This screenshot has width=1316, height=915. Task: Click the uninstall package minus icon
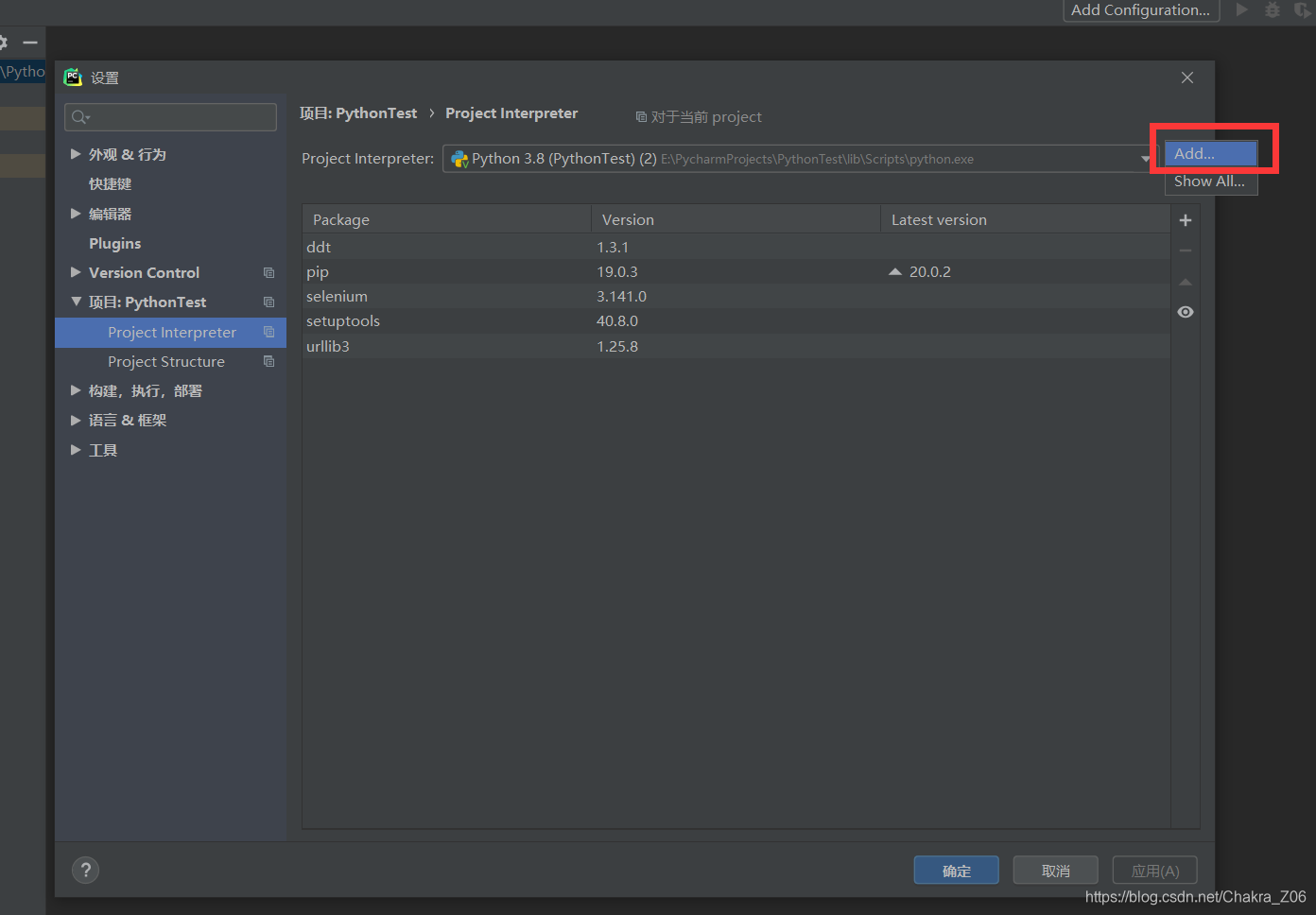1186,250
